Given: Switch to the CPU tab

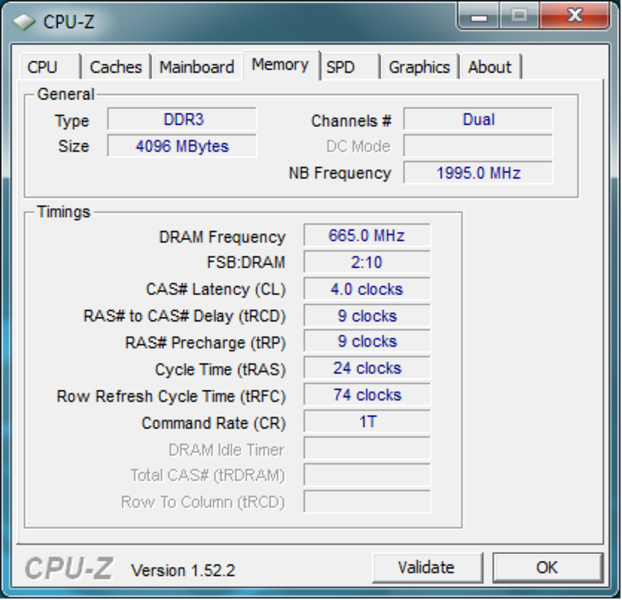Looking at the screenshot, I should 42,67.
